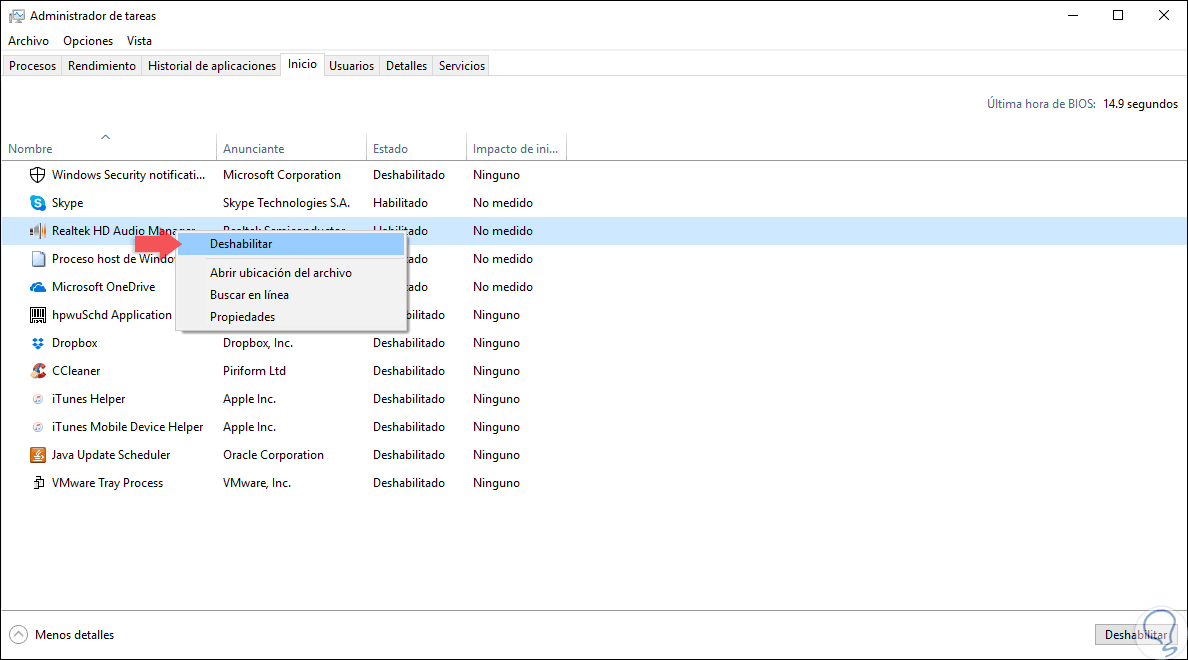Switch to Historial de aplicaciones tab
The width and height of the screenshot is (1188, 660).
tap(212, 66)
